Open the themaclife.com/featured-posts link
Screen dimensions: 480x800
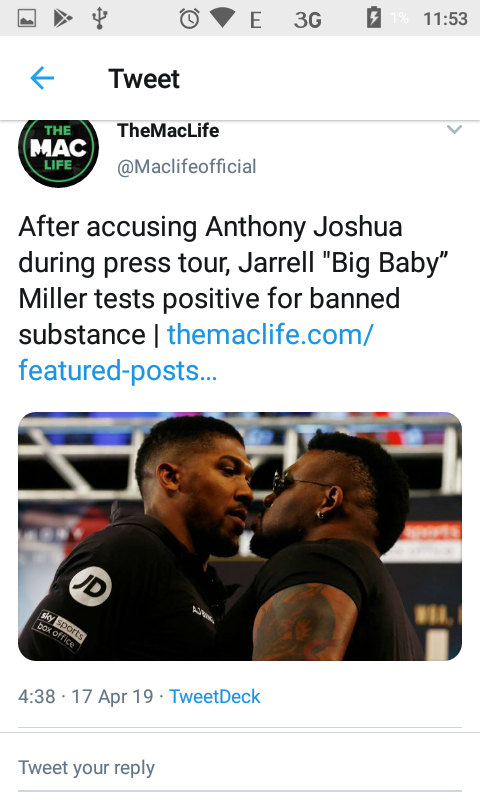coord(196,353)
